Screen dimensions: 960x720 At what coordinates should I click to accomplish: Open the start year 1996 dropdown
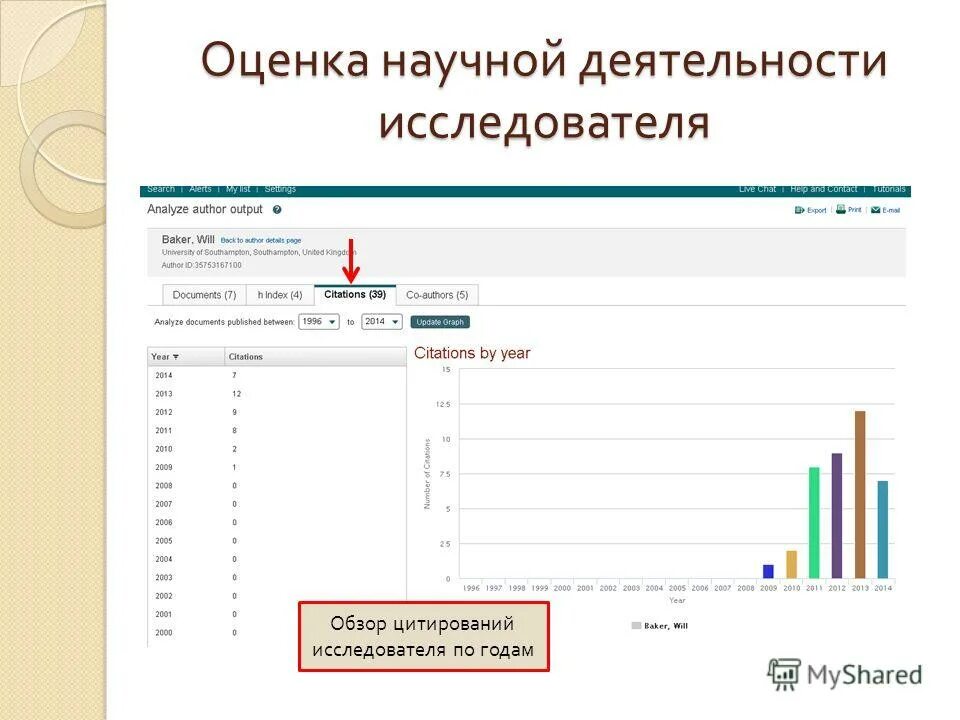click(320, 320)
